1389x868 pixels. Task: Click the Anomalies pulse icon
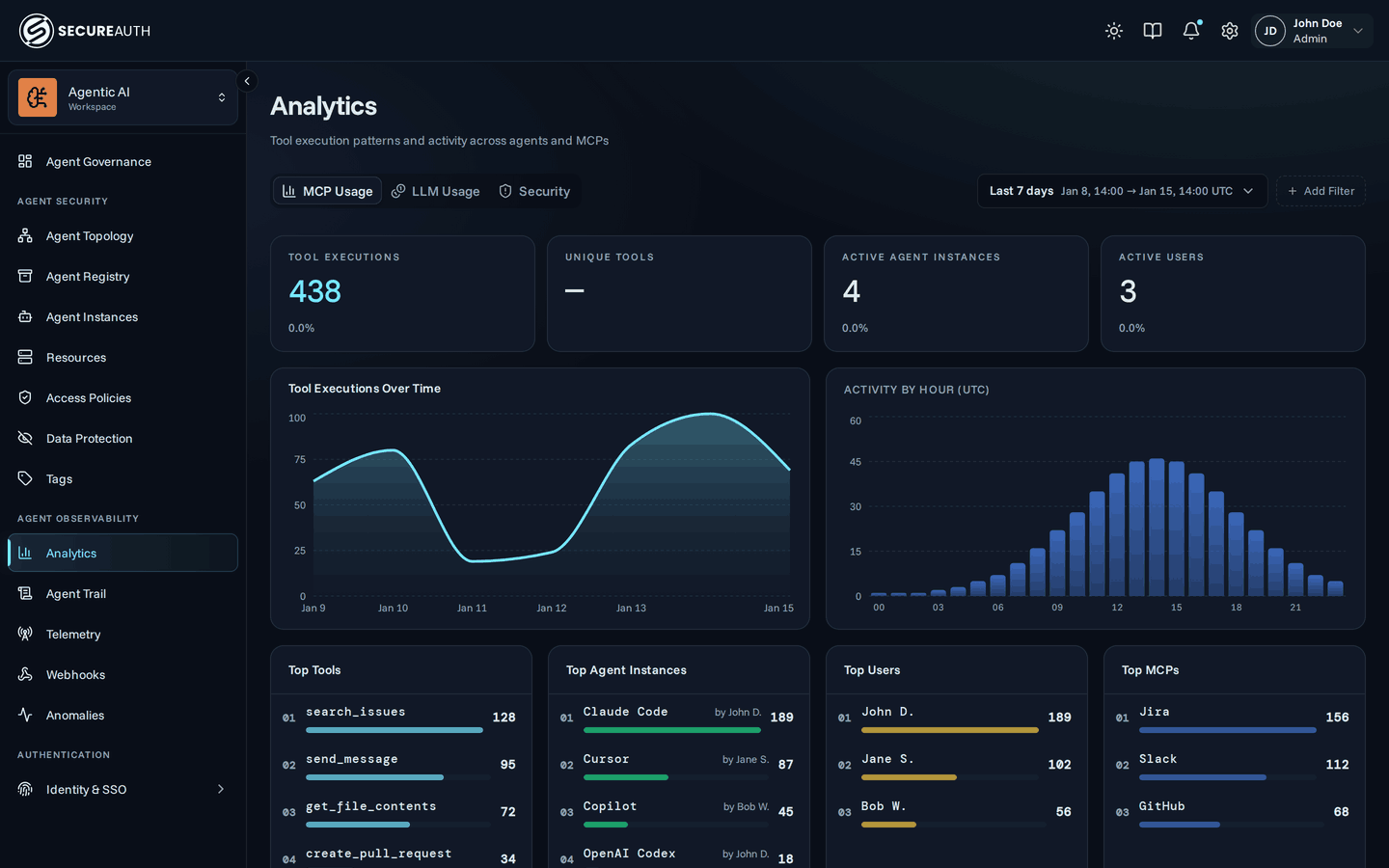click(x=25, y=715)
